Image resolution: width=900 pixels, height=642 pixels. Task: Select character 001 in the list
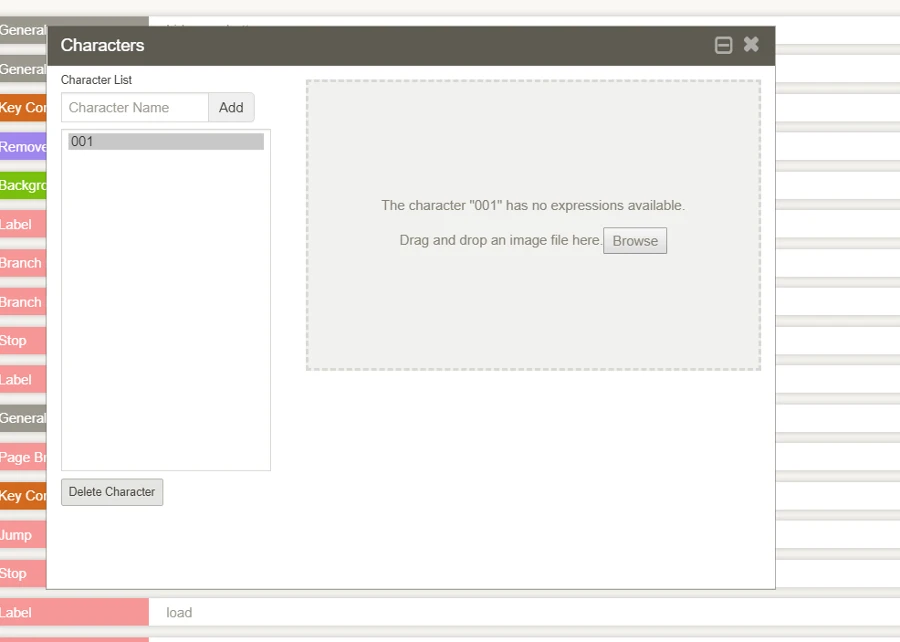[x=166, y=142]
